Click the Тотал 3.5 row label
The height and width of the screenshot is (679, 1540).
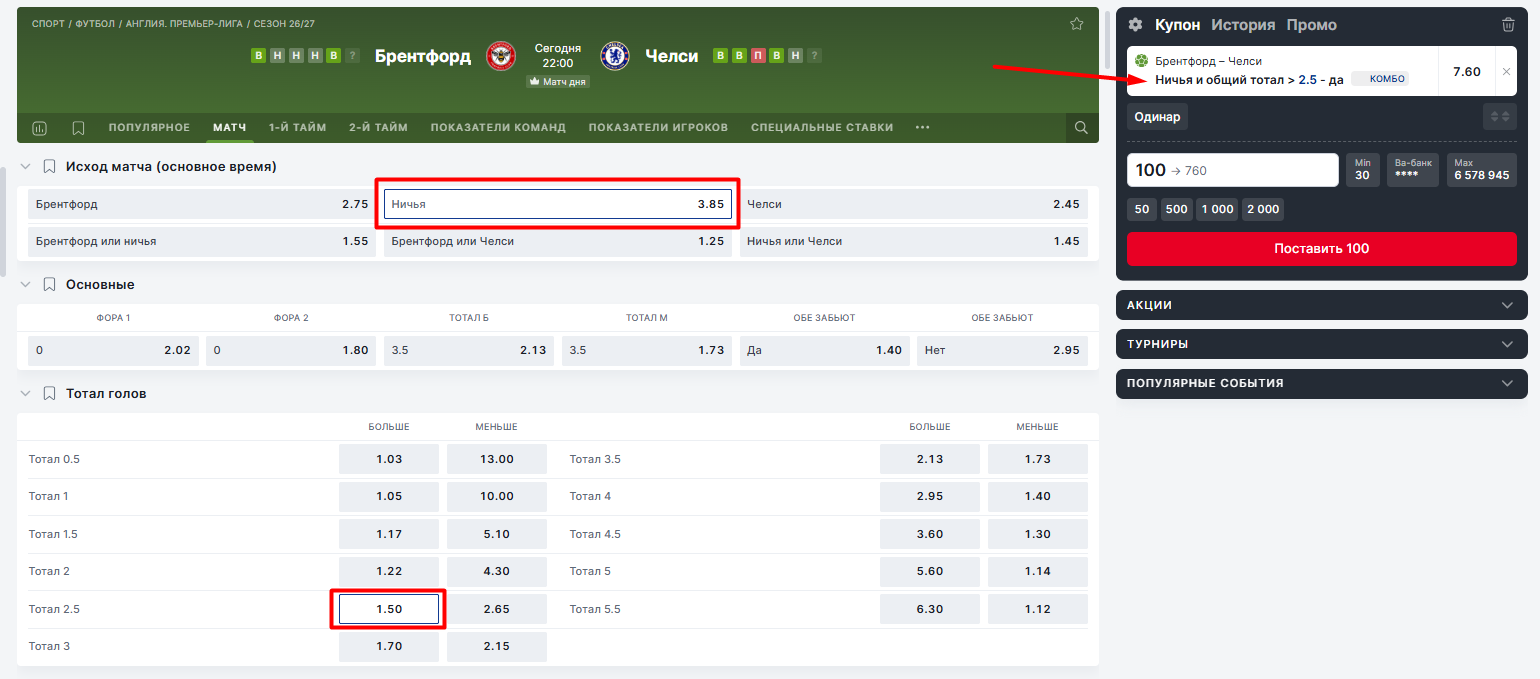point(595,459)
